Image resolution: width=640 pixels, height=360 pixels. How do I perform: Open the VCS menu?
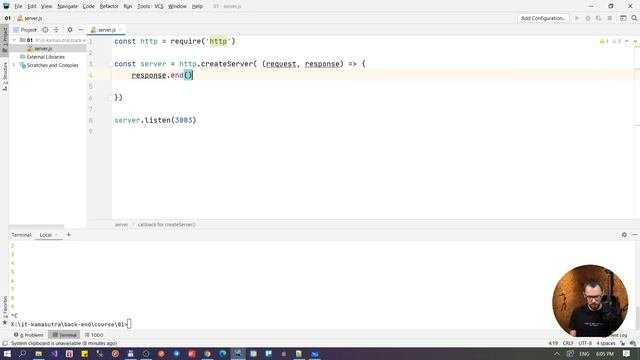pos(159,7)
